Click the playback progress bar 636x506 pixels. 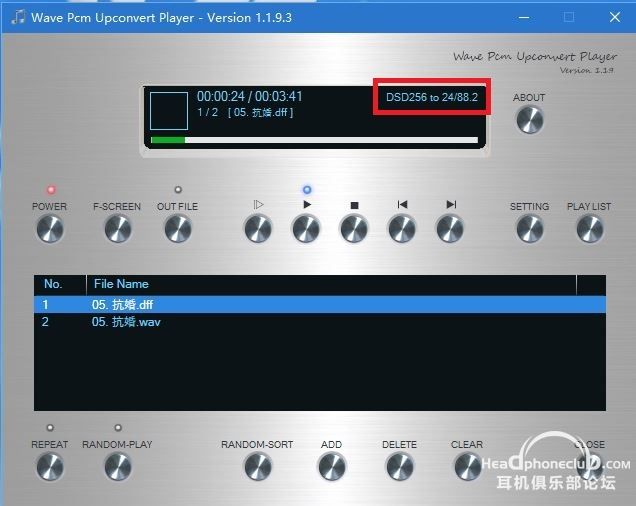(314, 140)
